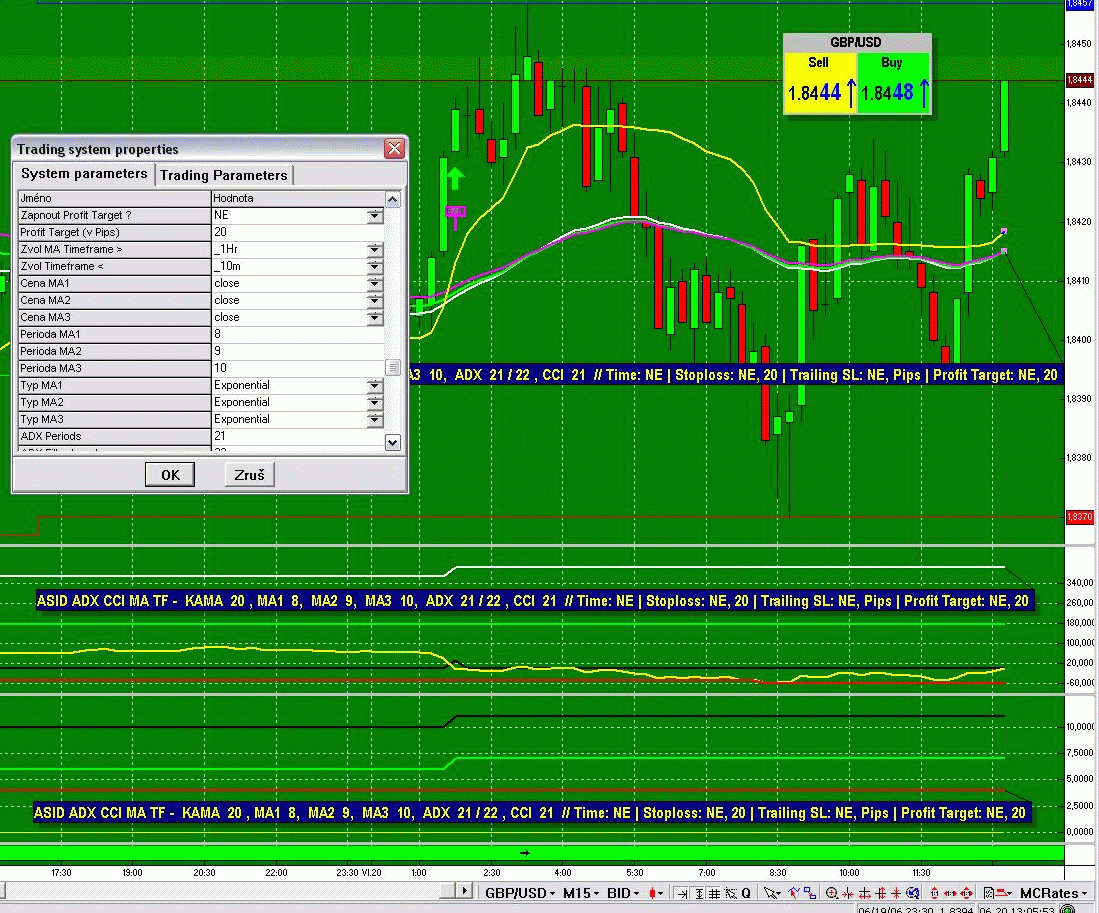Open the Typ MA2 dropdown

[374, 402]
